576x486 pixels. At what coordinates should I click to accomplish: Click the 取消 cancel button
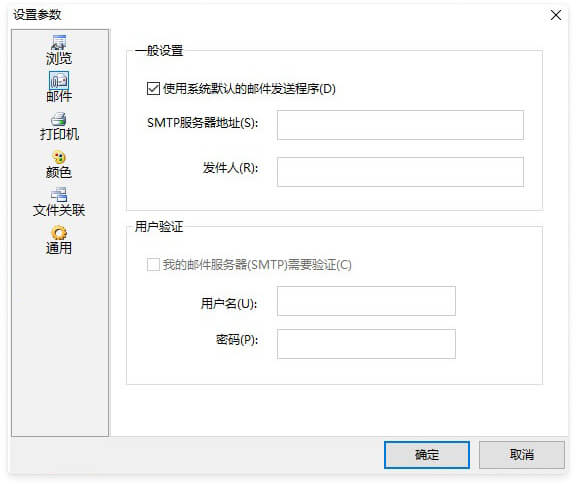(x=522, y=455)
